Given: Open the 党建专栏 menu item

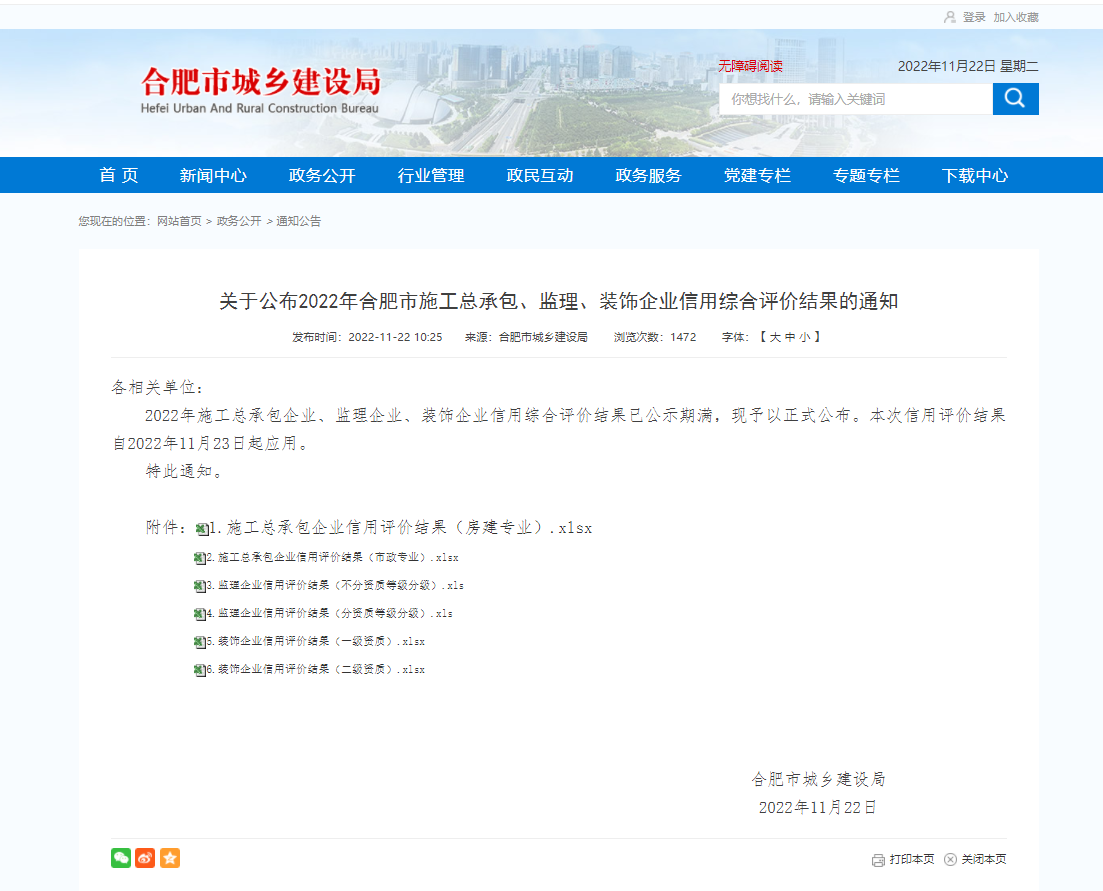Looking at the screenshot, I should pyautogui.click(x=758, y=175).
